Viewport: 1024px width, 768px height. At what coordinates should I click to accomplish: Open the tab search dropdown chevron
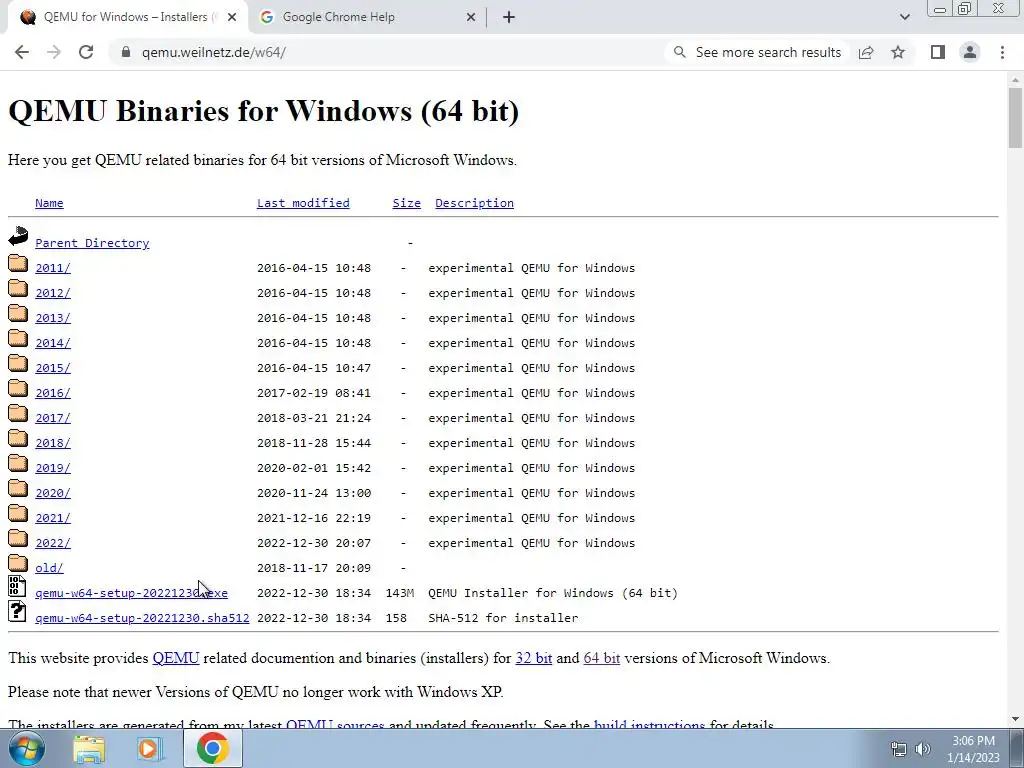coord(904,17)
